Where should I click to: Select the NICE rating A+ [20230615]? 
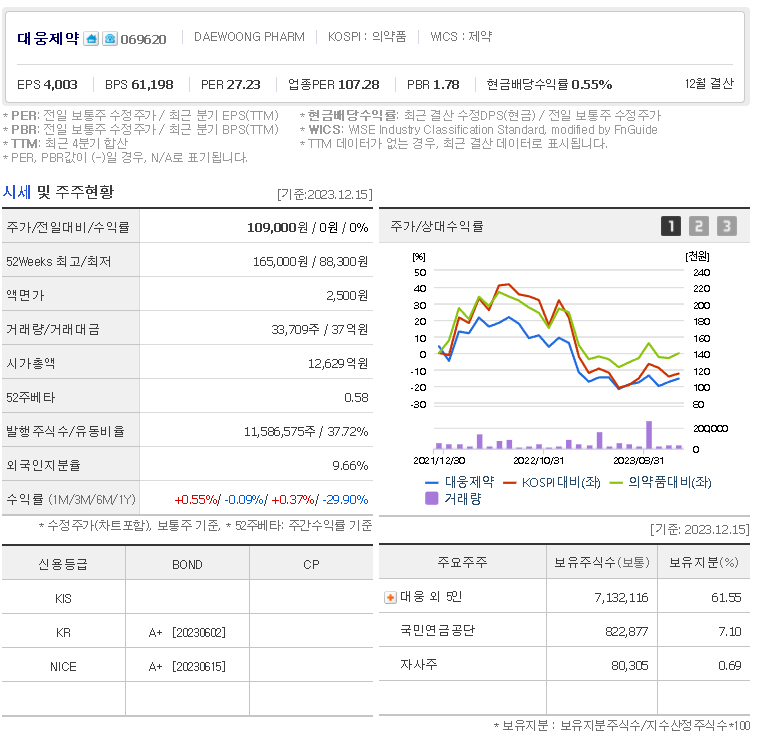click(x=187, y=666)
